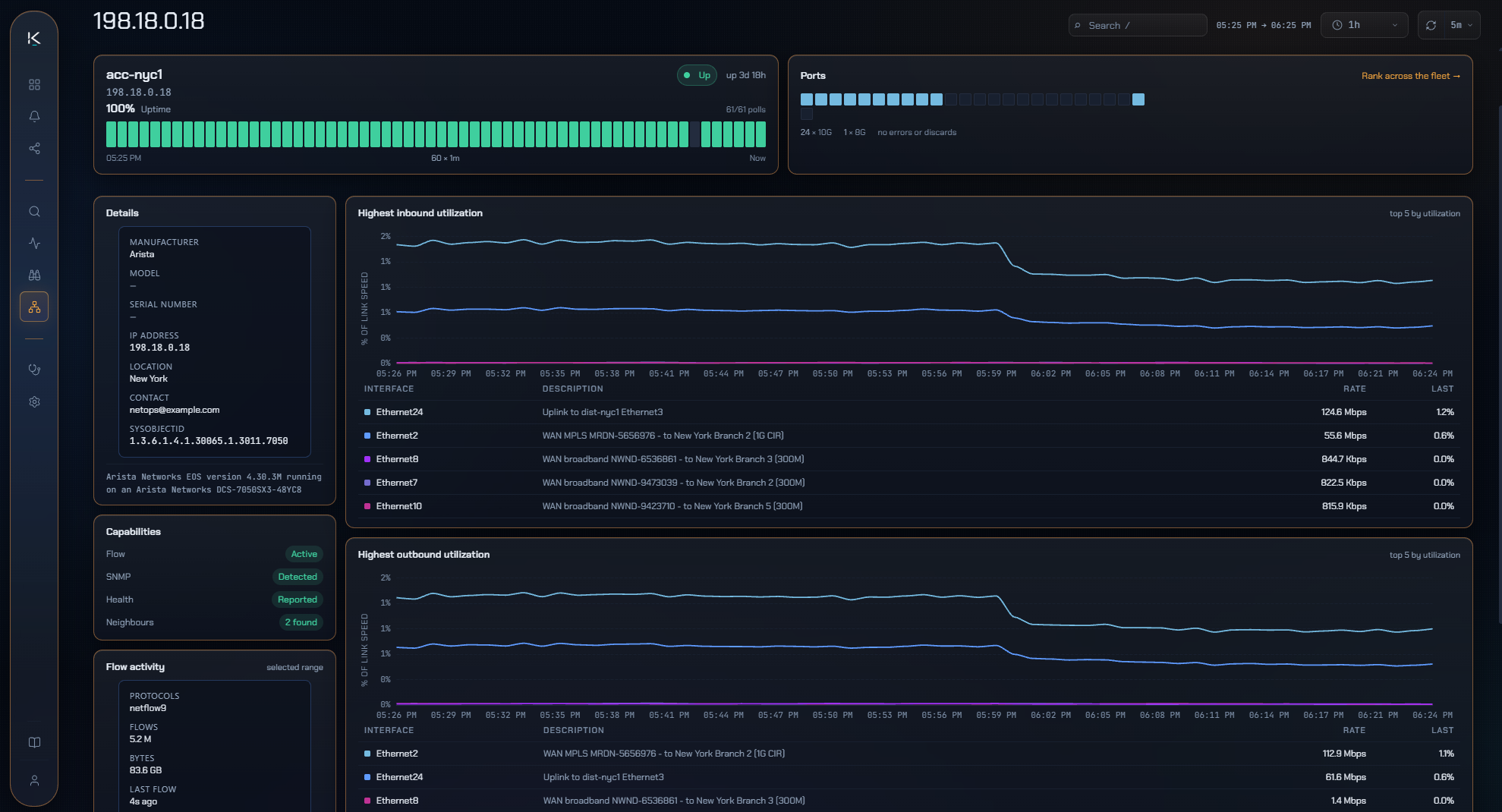Click the page title 198.18.0.18

[x=149, y=20]
